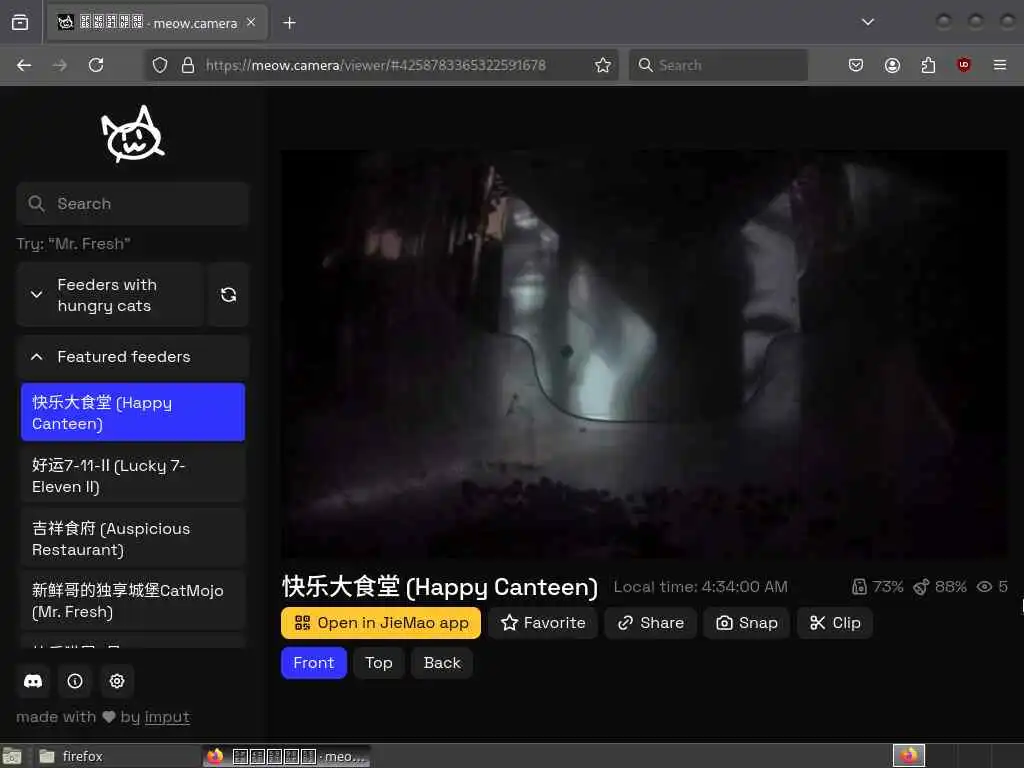Select the Mr. Fresh CatMojo feeder
The image size is (1024, 768).
(133, 601)
